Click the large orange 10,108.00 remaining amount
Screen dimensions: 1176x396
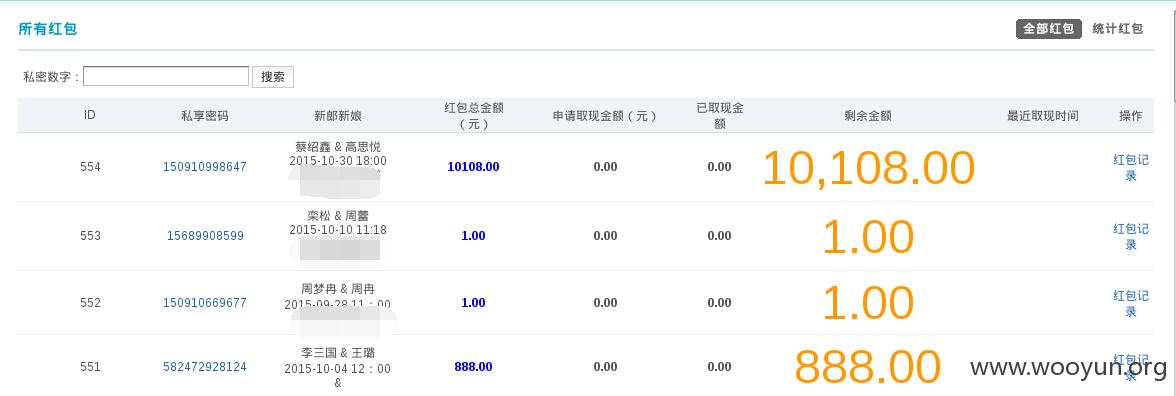click(x=868, y=168)
